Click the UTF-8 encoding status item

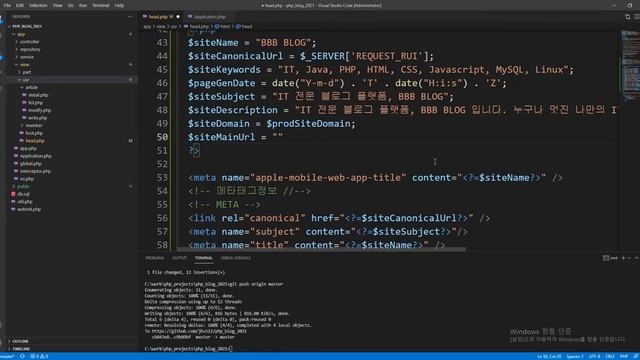[x=594, y=356]
